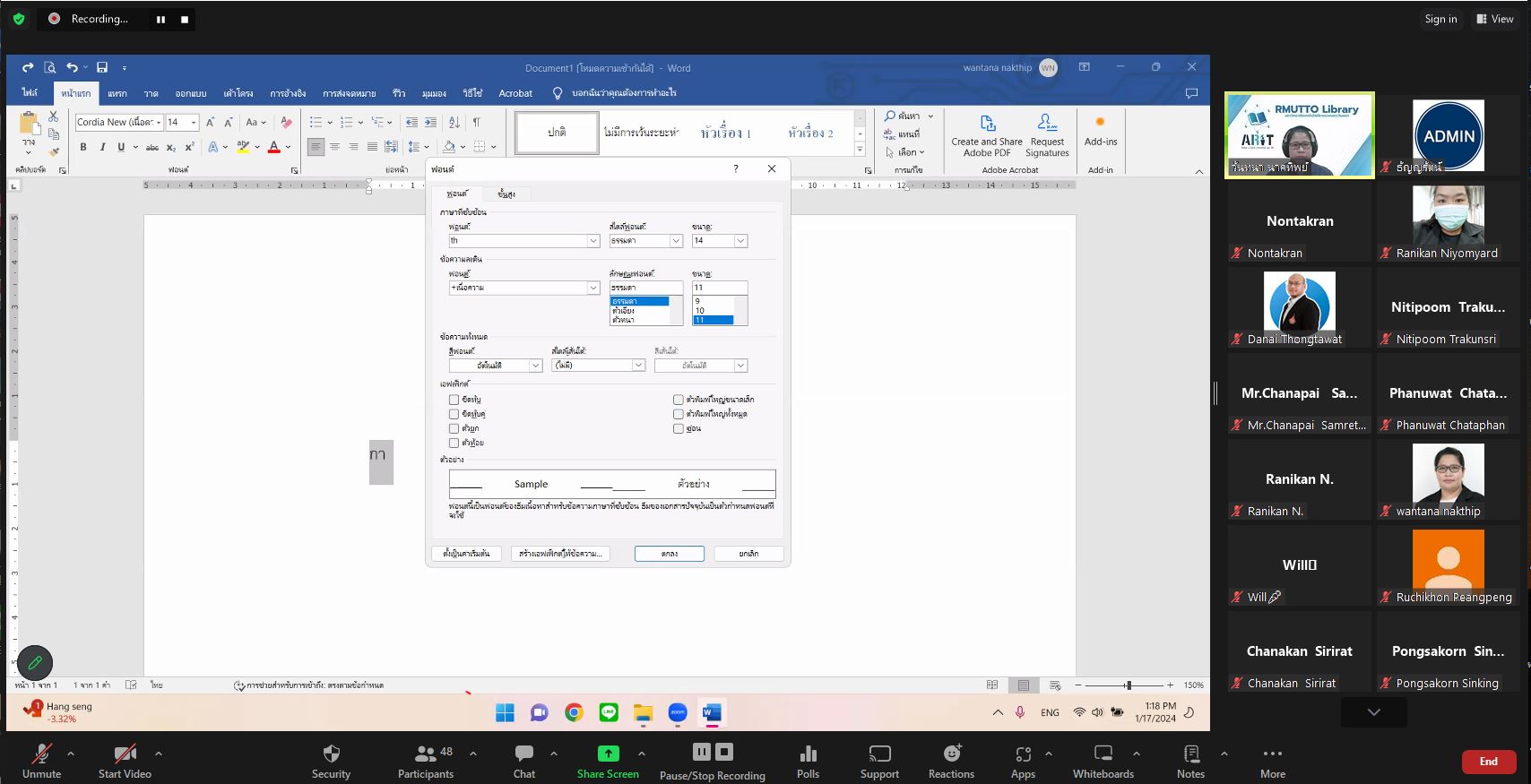
Task: Click the ตกลง OK button in Font dialog
Action: (x=670, y=554)
